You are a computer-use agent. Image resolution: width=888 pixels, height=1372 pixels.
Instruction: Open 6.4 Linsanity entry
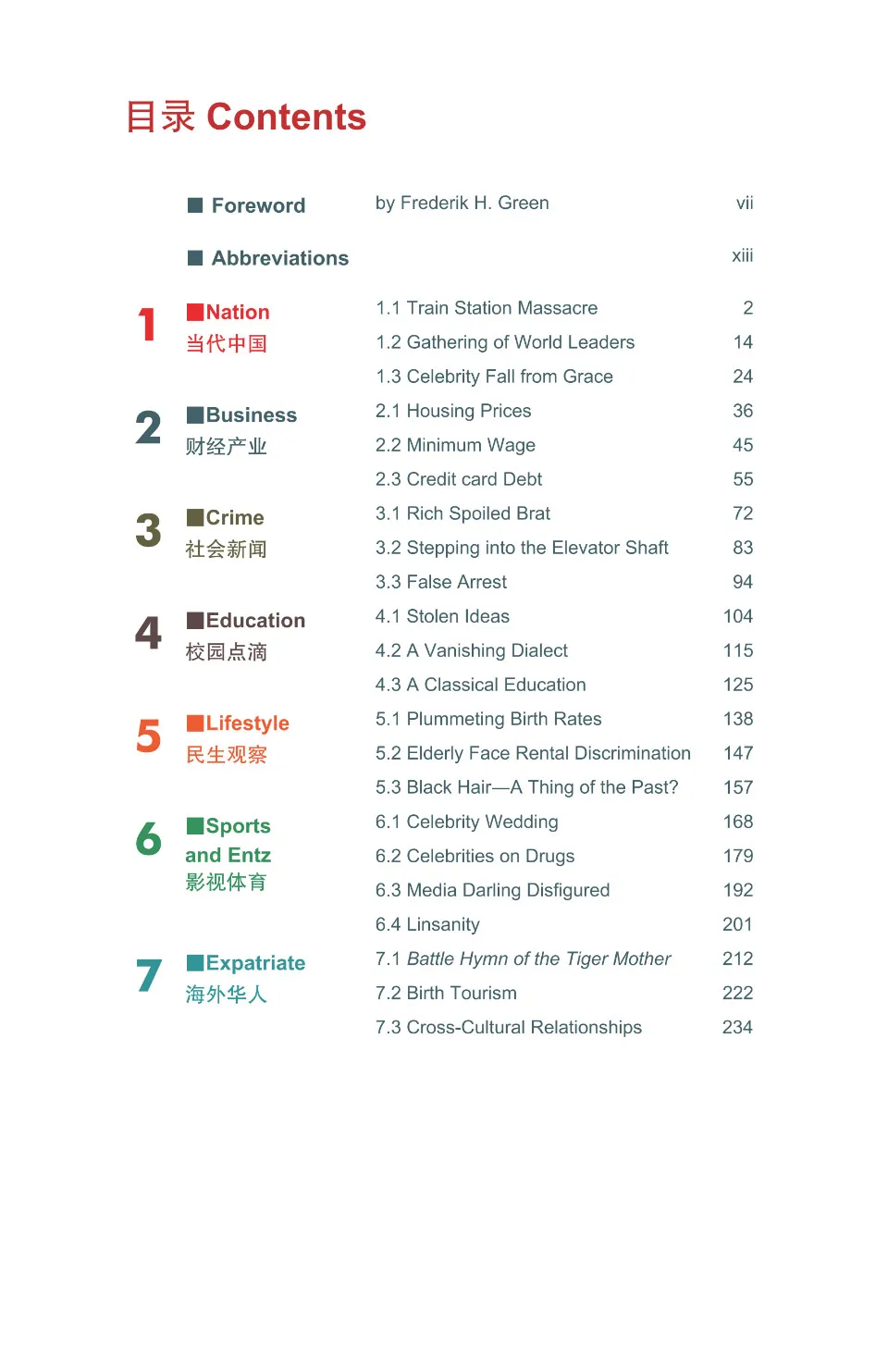coord(427,924)
